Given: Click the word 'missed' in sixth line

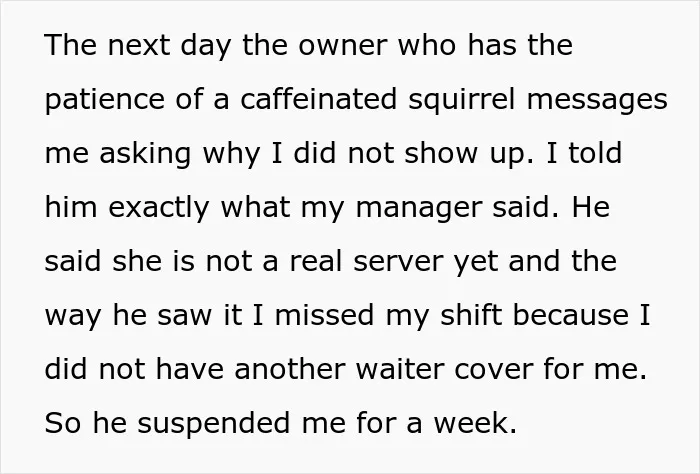Looking at the screenshot, I should coord(324,315).
